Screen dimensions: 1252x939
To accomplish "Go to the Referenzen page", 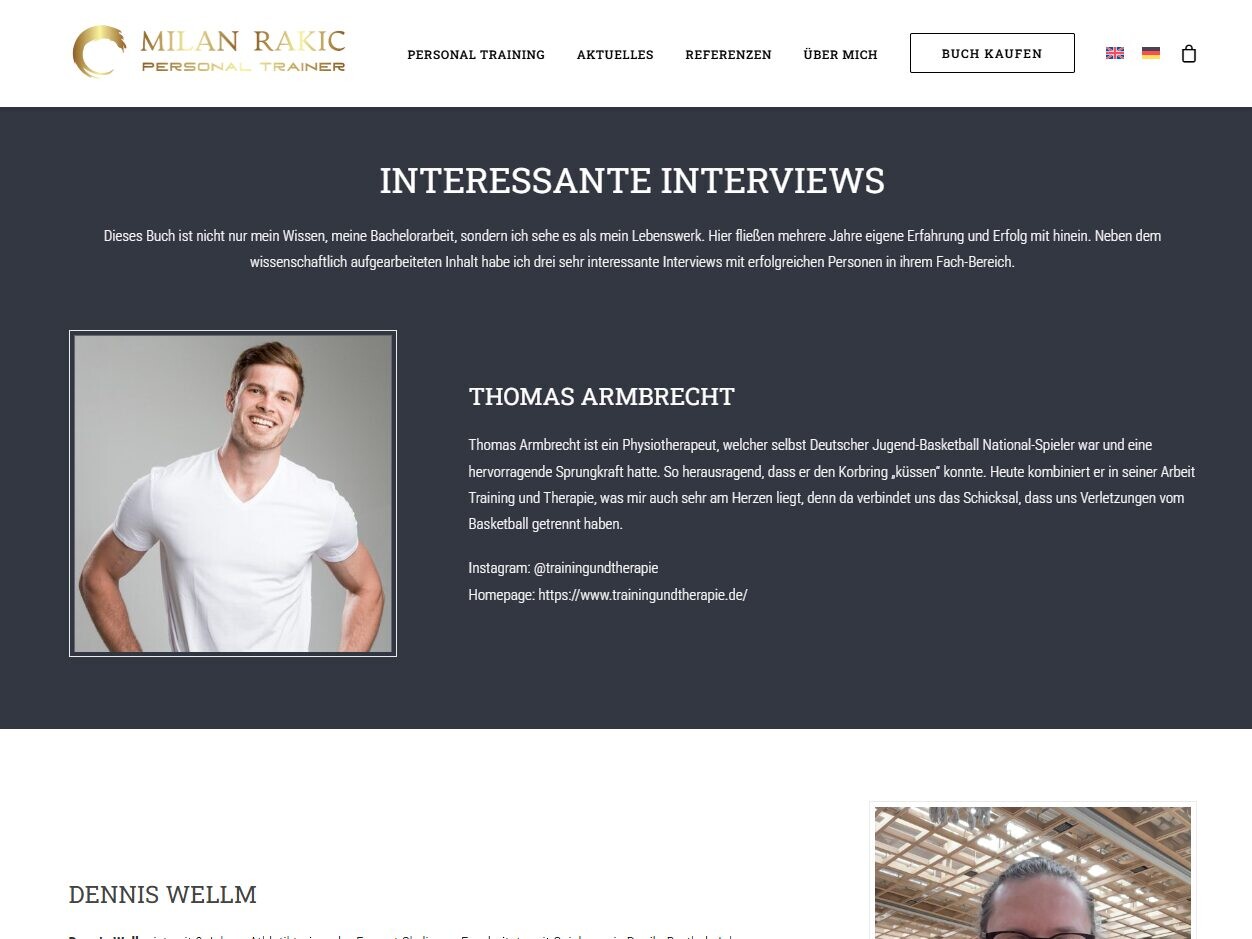I will 728,55.
